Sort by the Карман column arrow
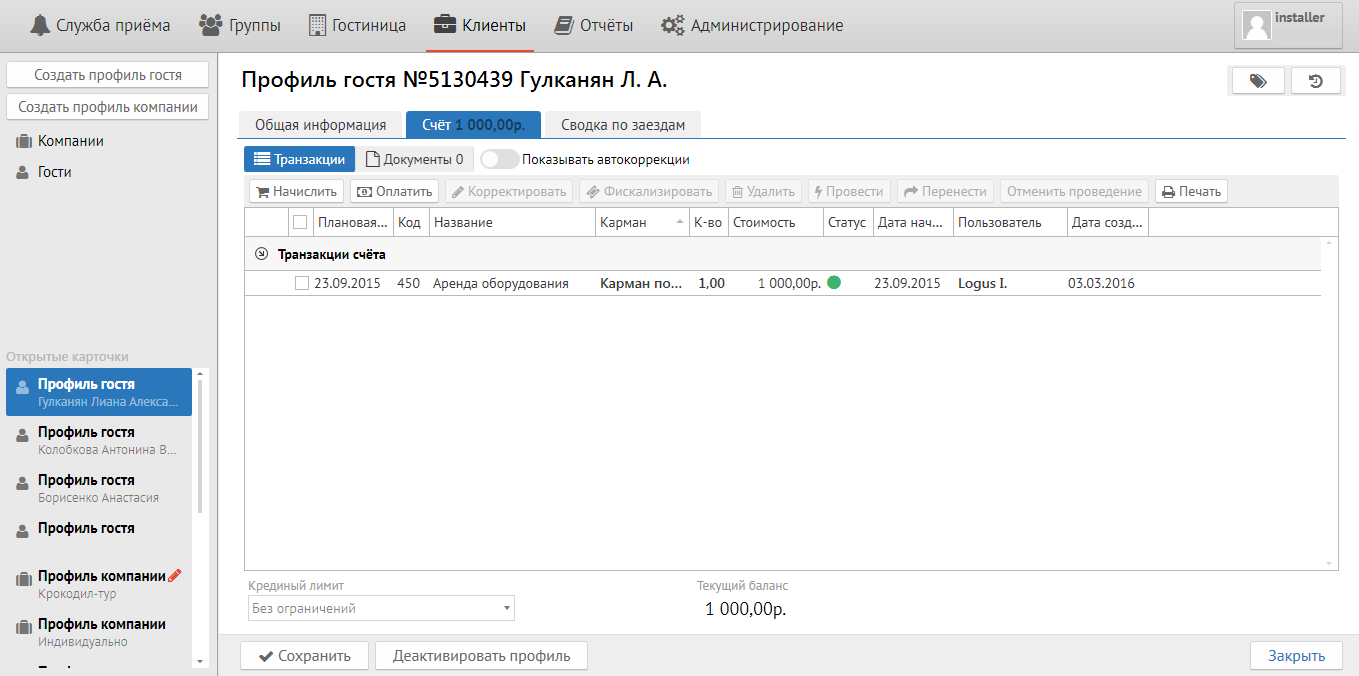This screenshot has height=676, width=1359. tap(680, 222)
